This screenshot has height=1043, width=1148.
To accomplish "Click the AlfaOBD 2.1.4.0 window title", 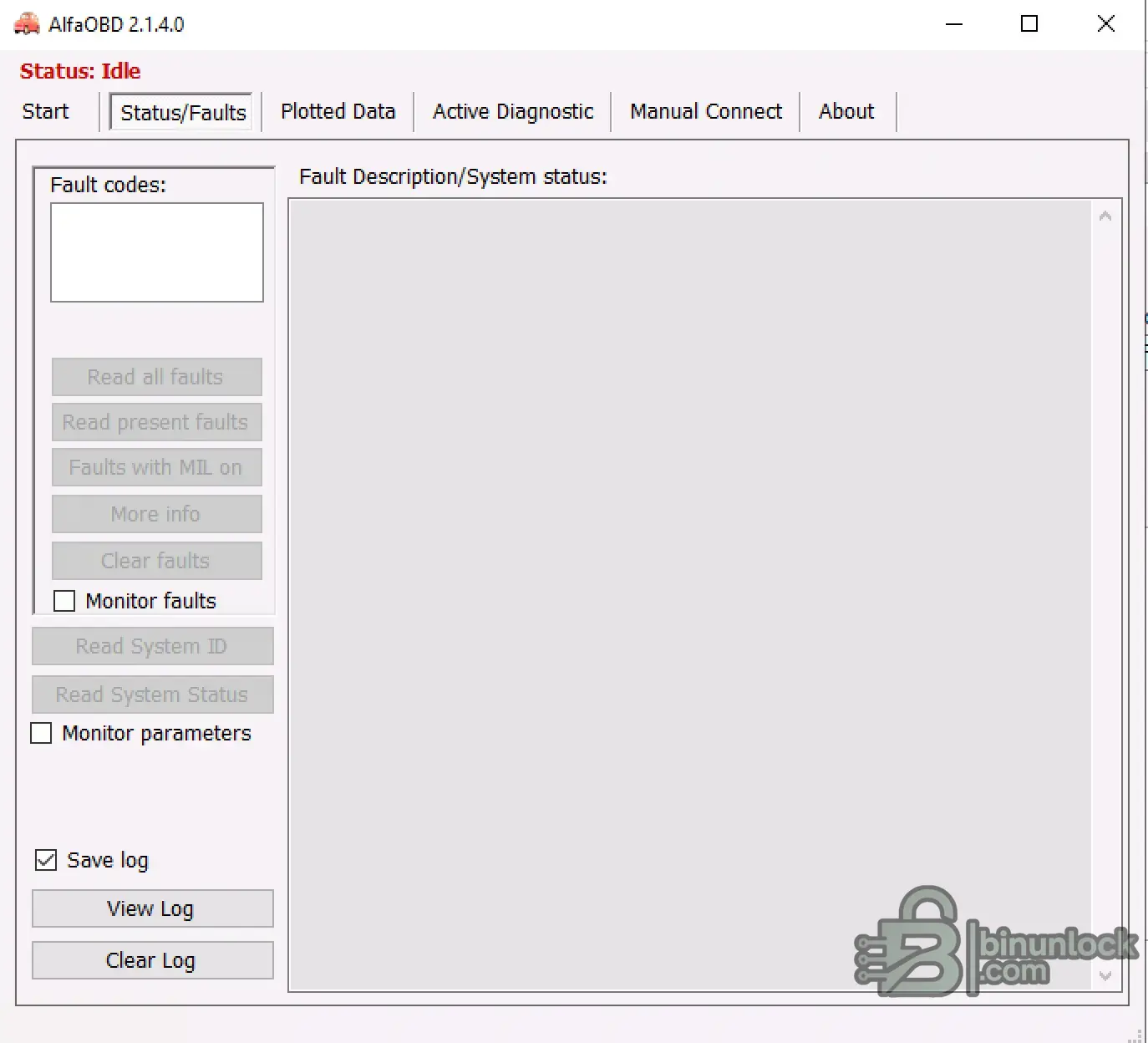I will tap(116, 24).
